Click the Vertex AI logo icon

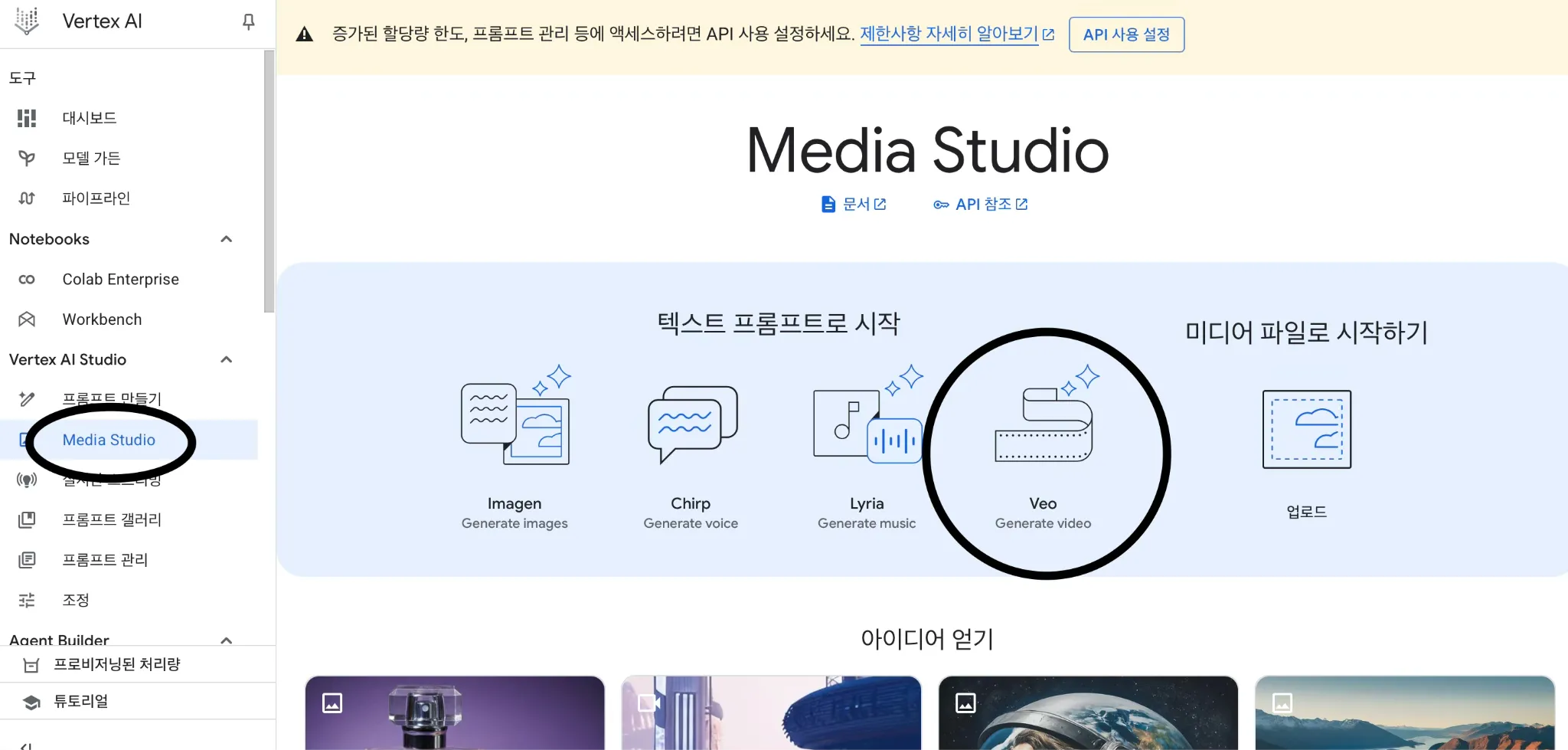(27, 21)
